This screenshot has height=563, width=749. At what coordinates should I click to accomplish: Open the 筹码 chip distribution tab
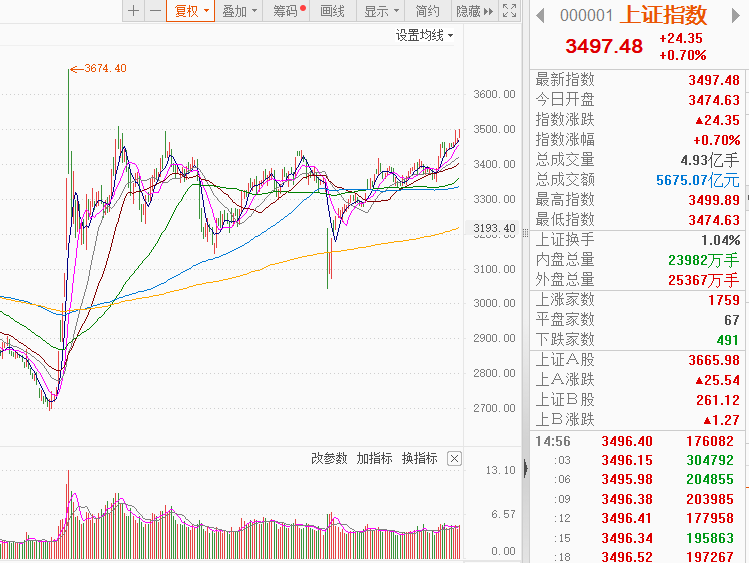[x=288, y=11]
